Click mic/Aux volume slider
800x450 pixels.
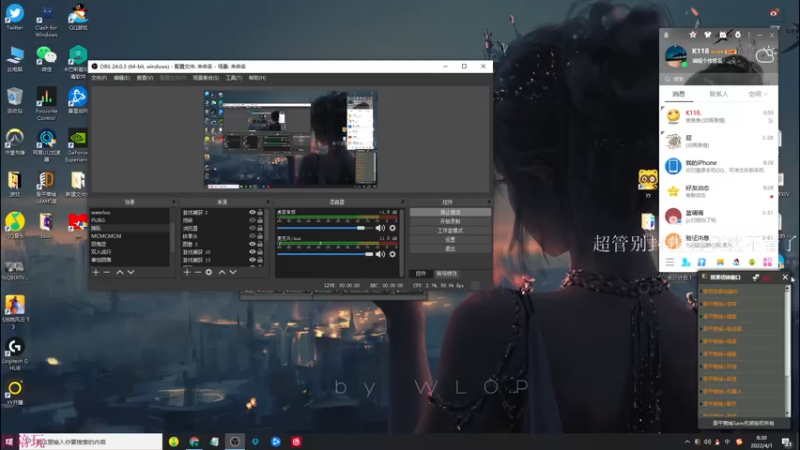[324, 254]
